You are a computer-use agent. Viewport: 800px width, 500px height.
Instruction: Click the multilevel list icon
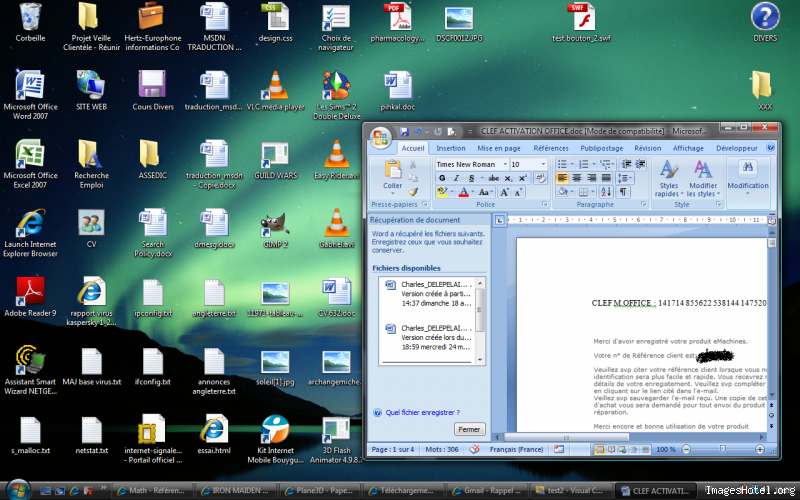coord(607,164)
